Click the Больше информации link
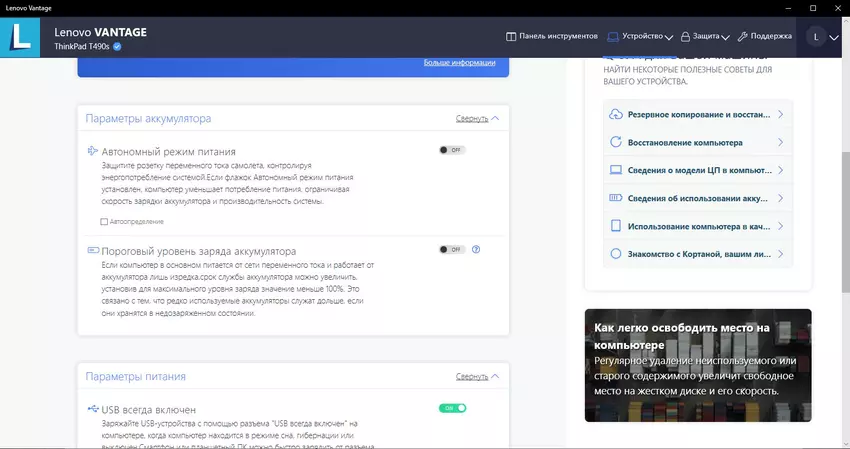850x449 pixels. tap(459, 63)
